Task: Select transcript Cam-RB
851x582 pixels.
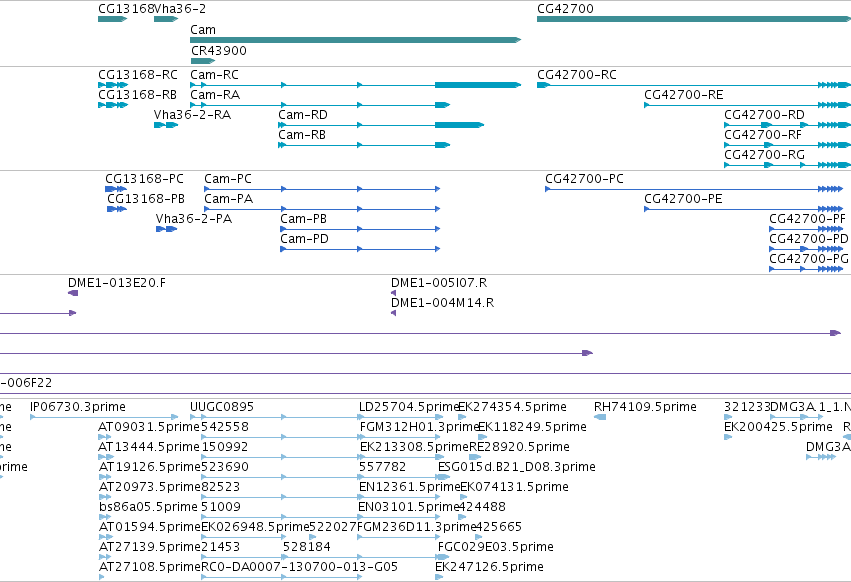Action: pyautogui.click(x=364, y=145)
